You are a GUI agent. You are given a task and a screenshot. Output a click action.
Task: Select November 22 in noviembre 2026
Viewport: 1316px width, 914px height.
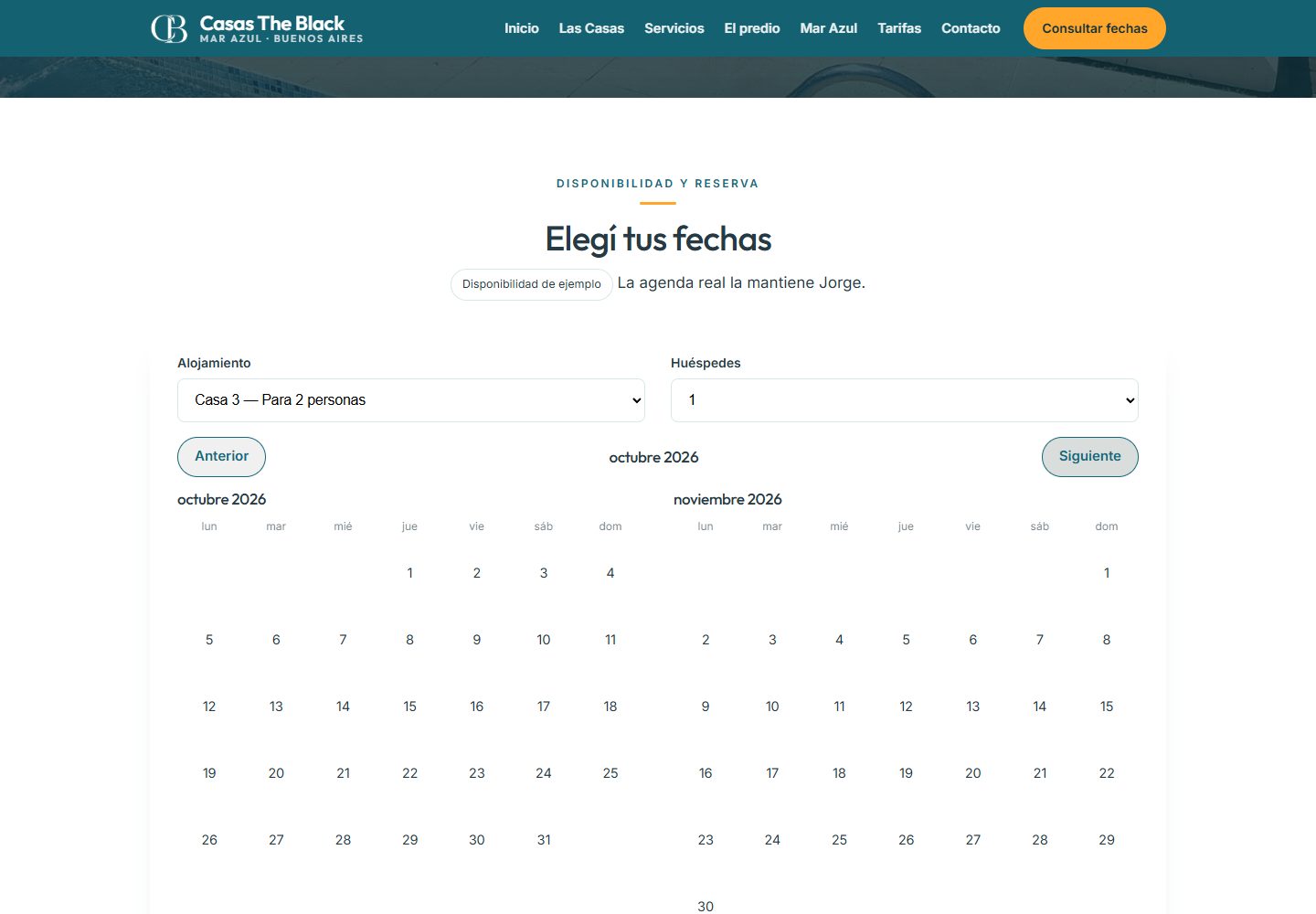(1107, 773)
